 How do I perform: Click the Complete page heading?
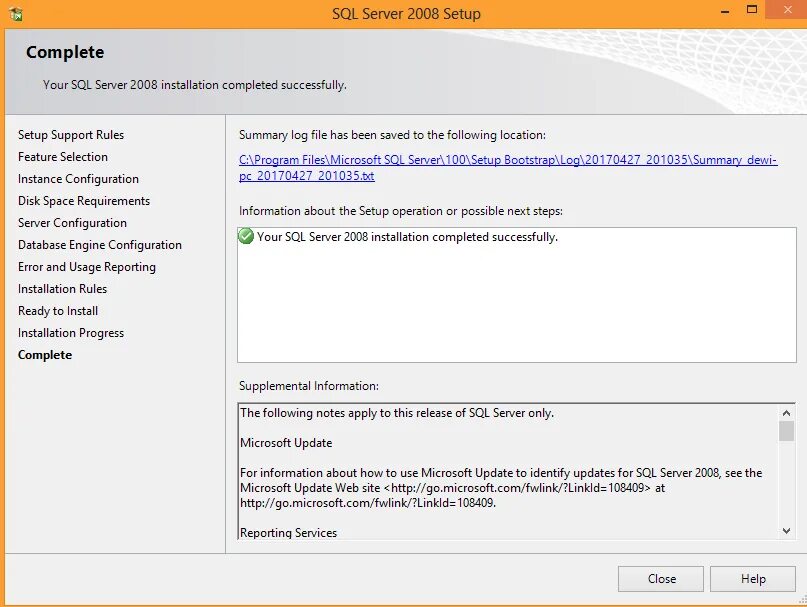coord(65,52)
